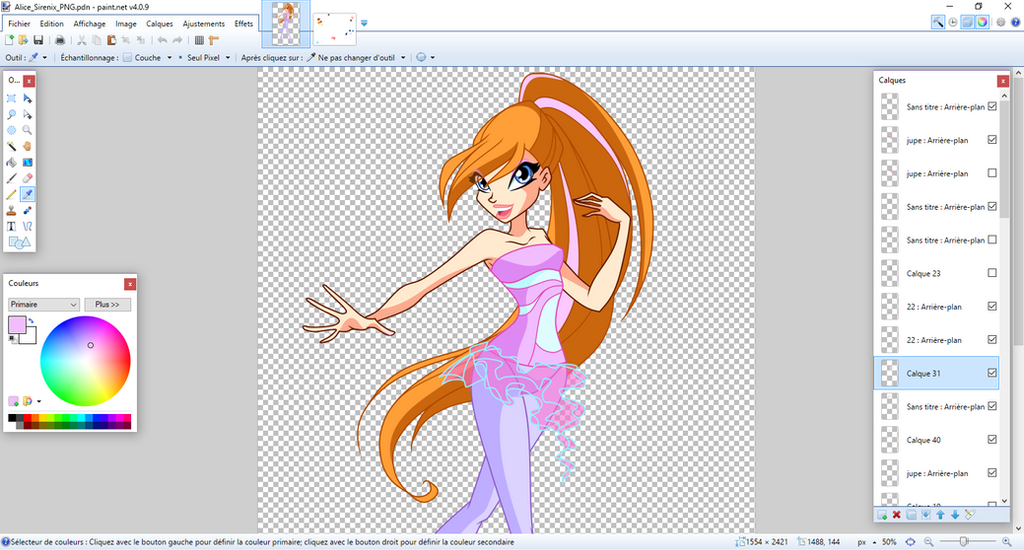Close the Calques panel

1002,81
